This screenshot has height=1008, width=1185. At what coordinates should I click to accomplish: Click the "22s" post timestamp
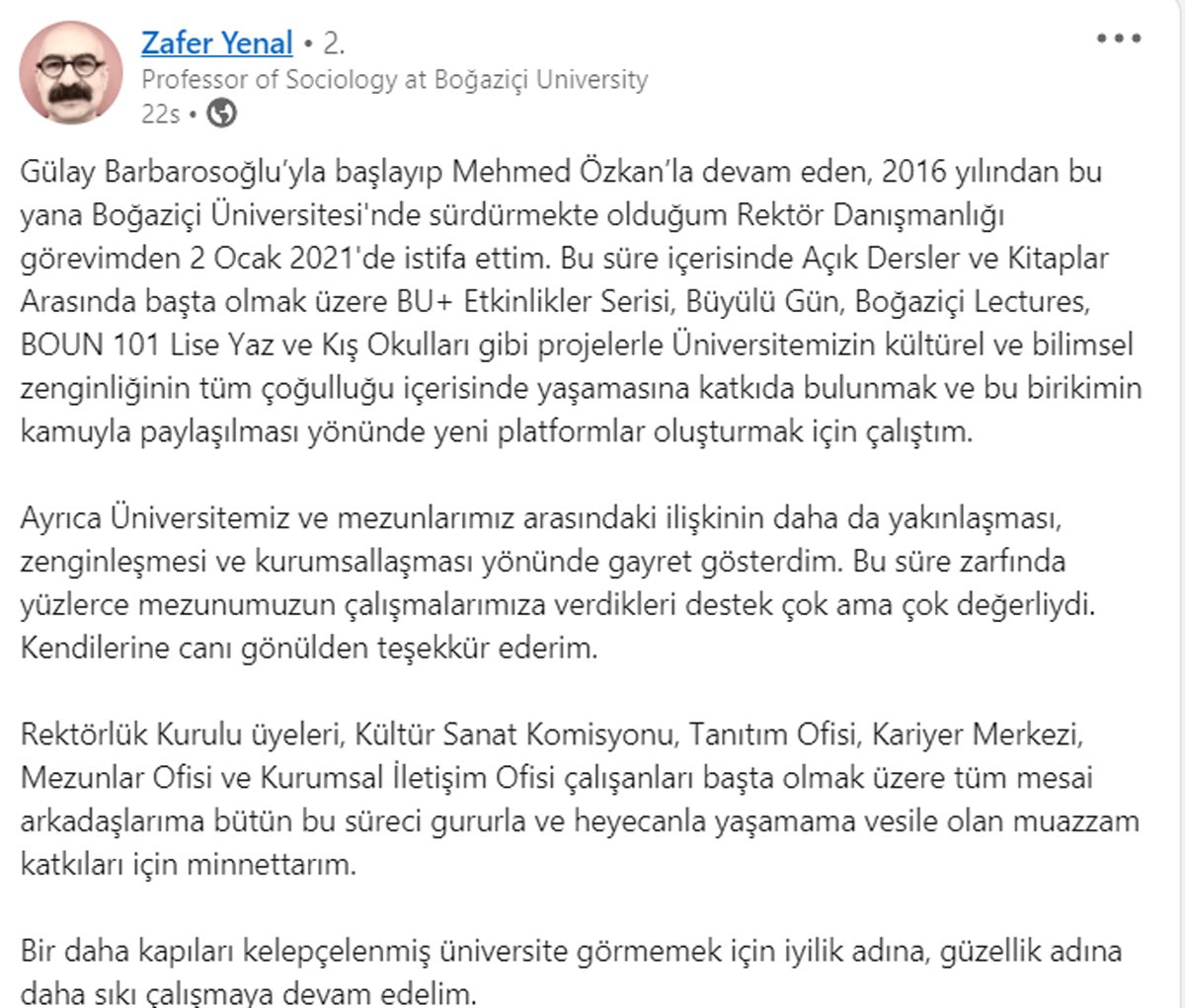click(x=160, y=115)
